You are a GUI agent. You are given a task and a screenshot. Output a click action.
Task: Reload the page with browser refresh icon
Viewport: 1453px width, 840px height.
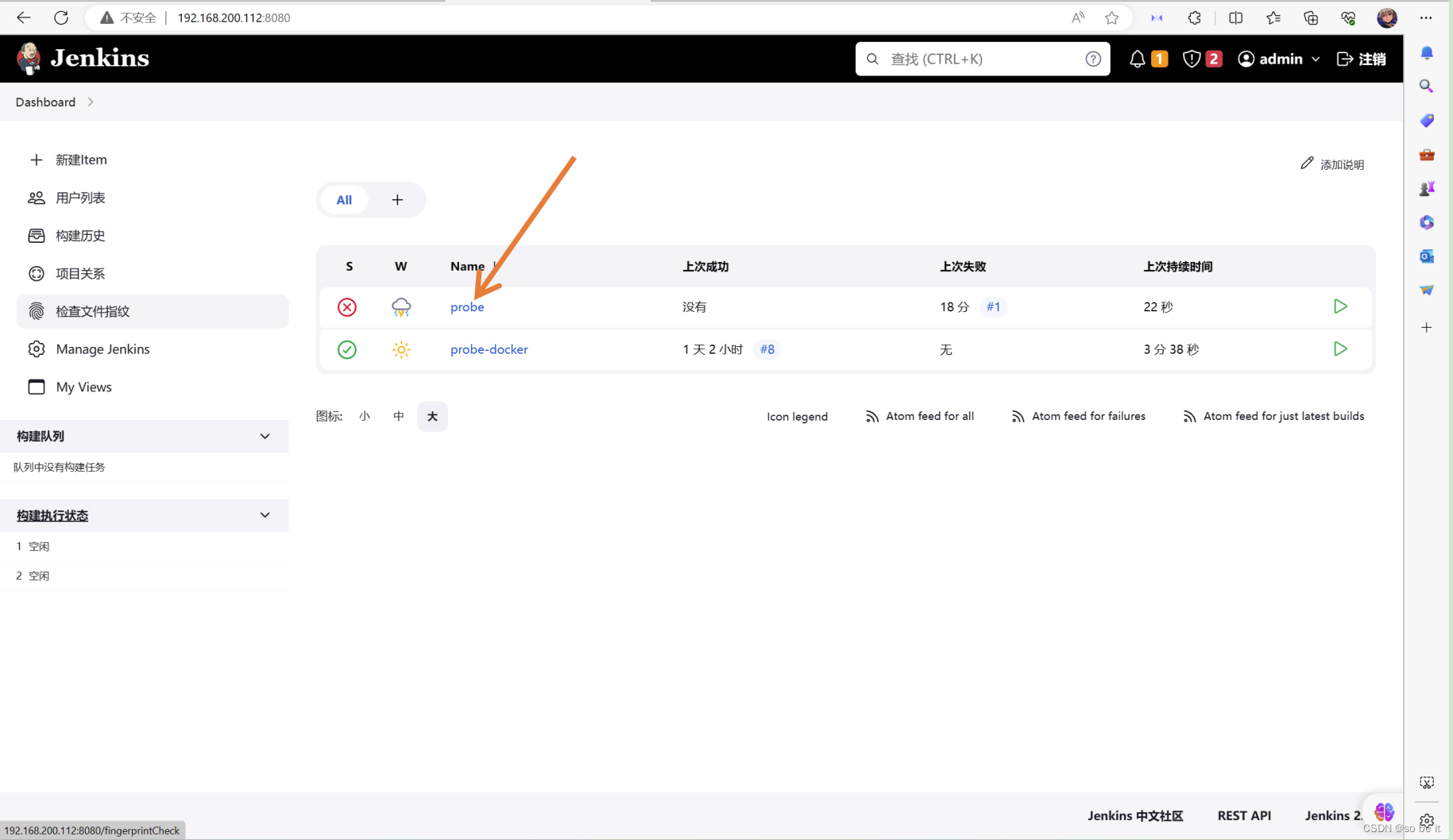61,17
